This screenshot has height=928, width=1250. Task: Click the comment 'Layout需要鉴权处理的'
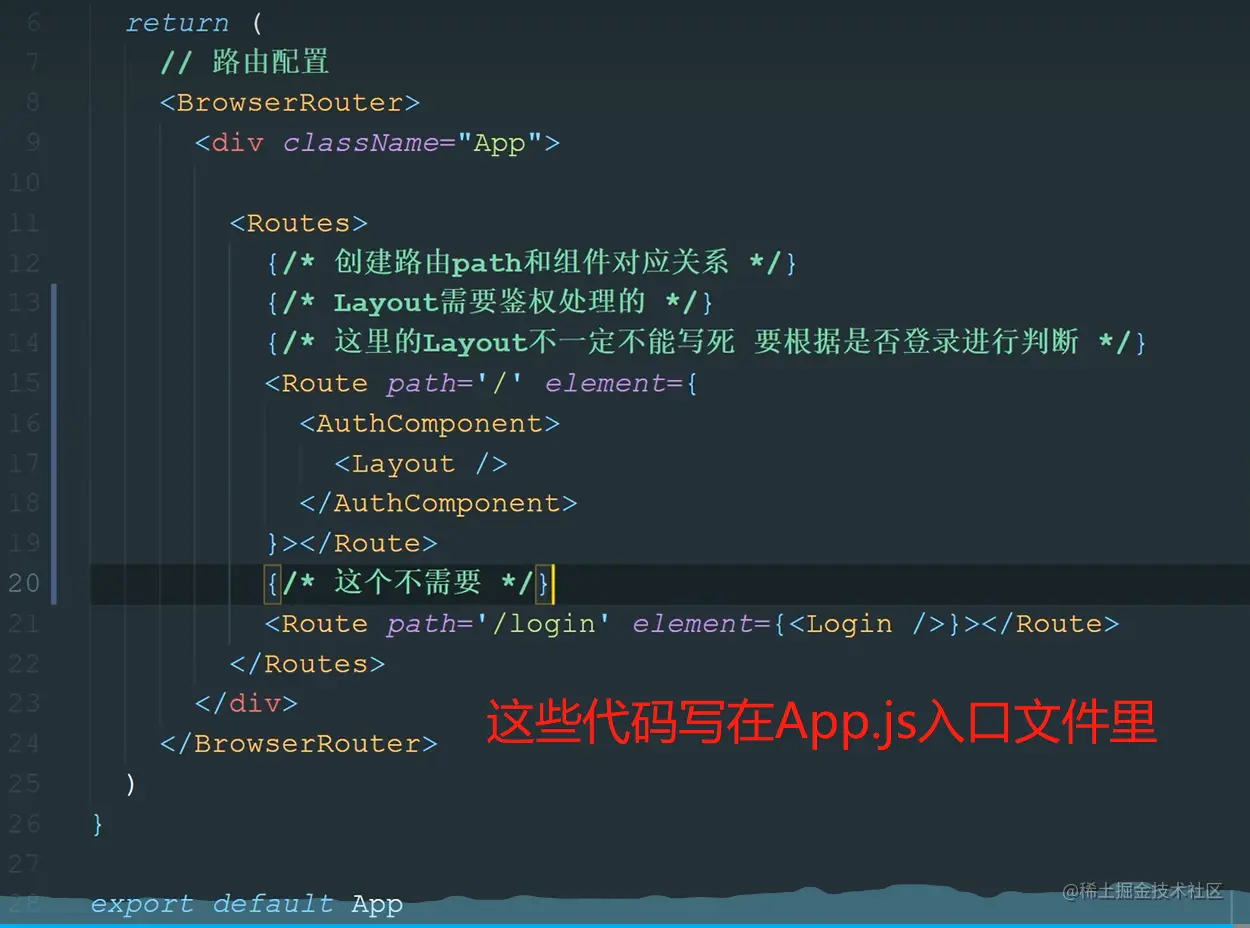489,302
